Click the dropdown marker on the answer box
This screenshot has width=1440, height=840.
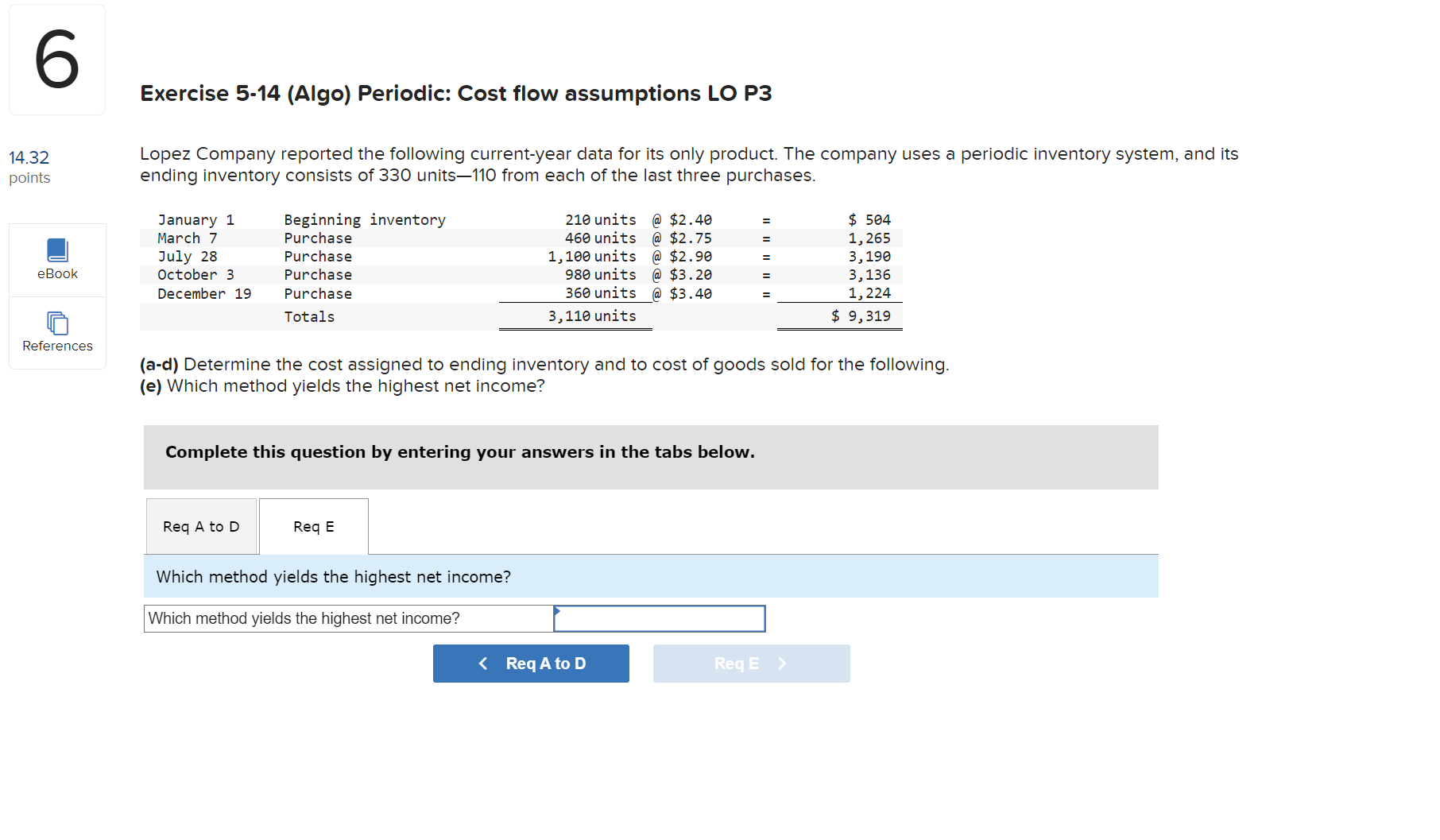coord(559,613)
